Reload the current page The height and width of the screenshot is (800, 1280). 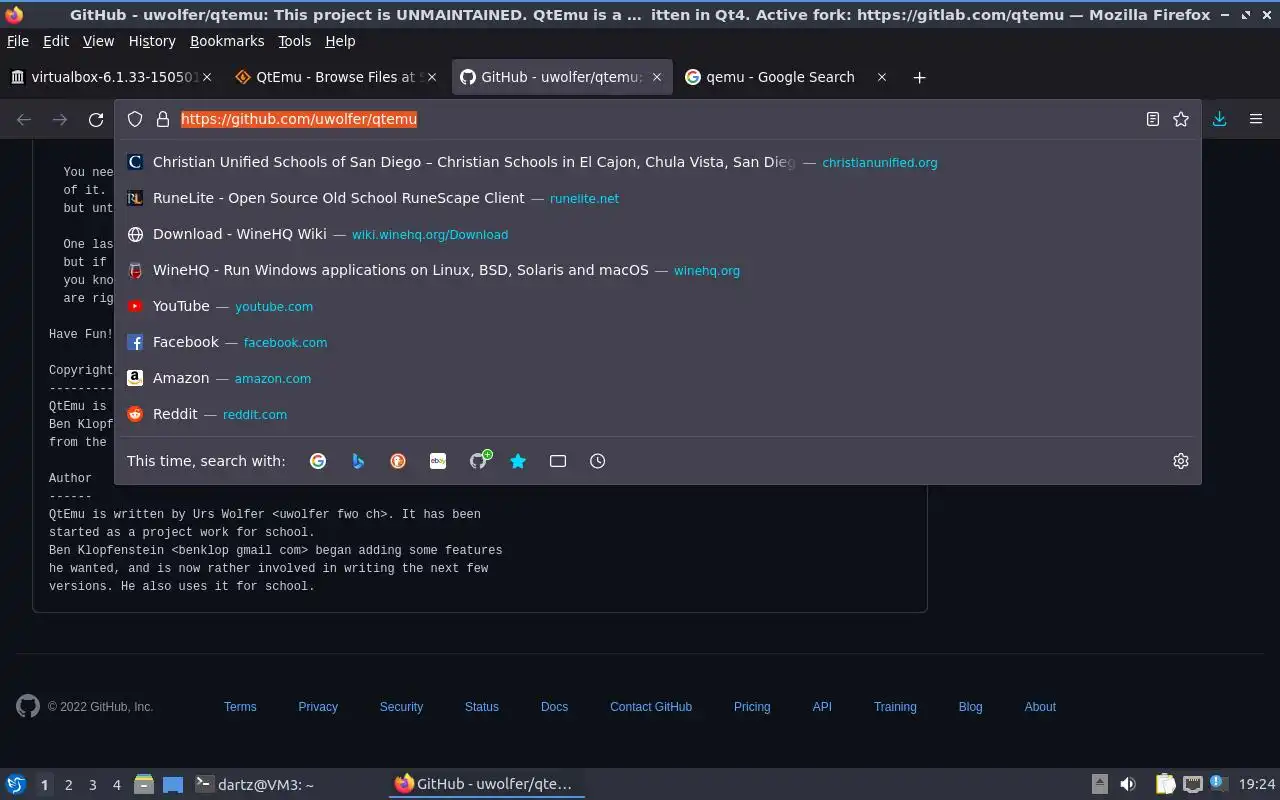(x=96, y=120)
